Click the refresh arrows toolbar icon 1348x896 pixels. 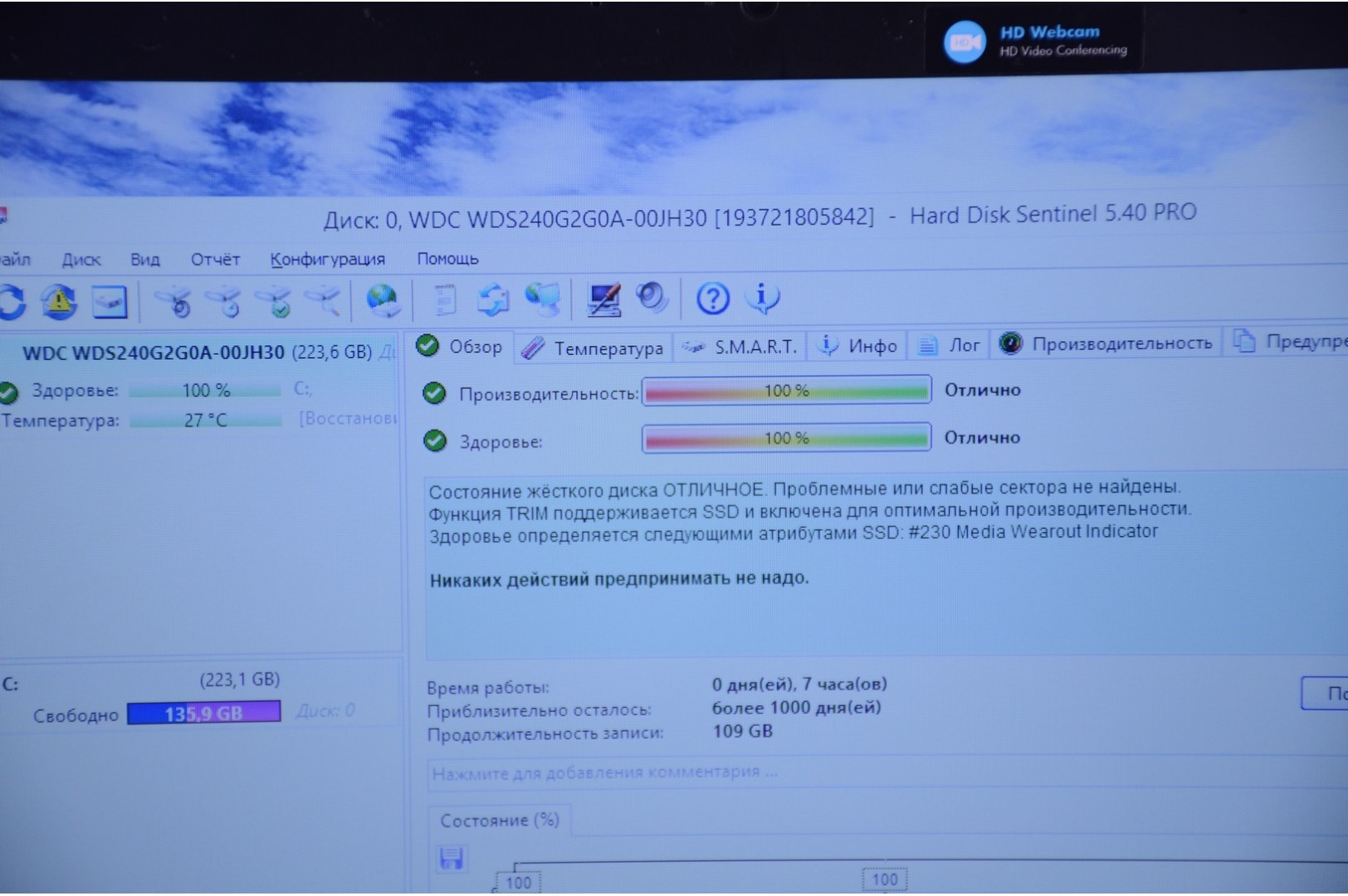click(12, 302)
